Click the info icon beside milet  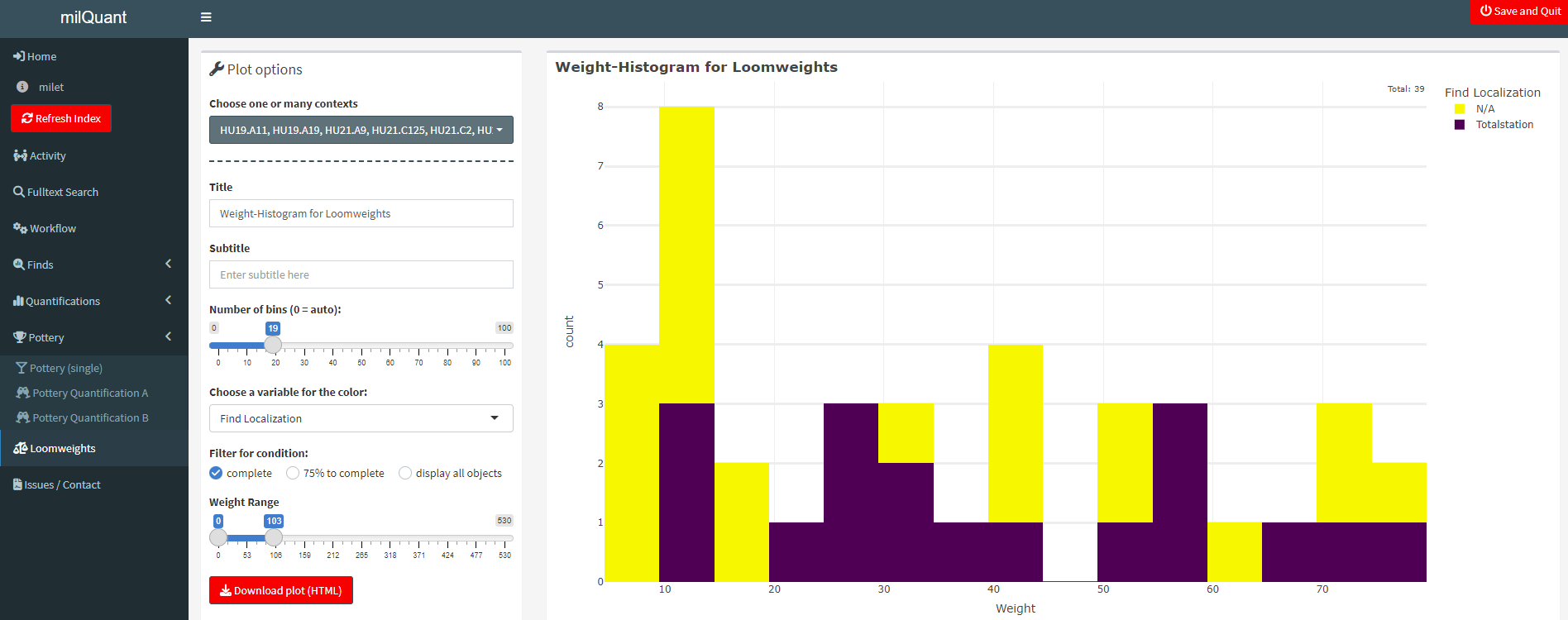pos(22,87)
